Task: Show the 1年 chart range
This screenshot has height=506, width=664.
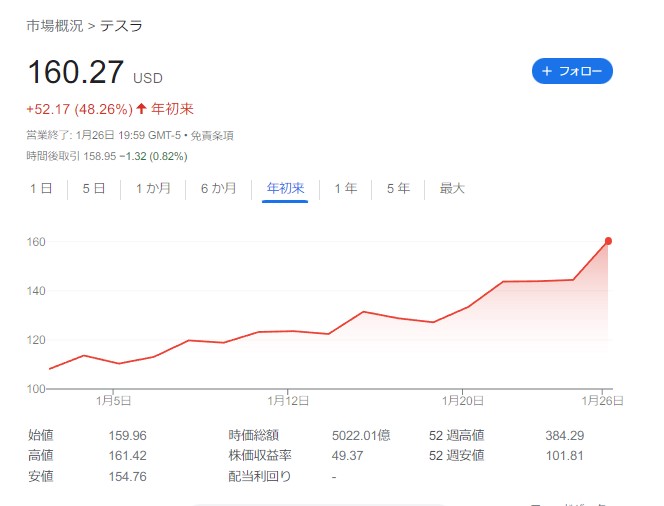Action: click(x=346, y=188)
